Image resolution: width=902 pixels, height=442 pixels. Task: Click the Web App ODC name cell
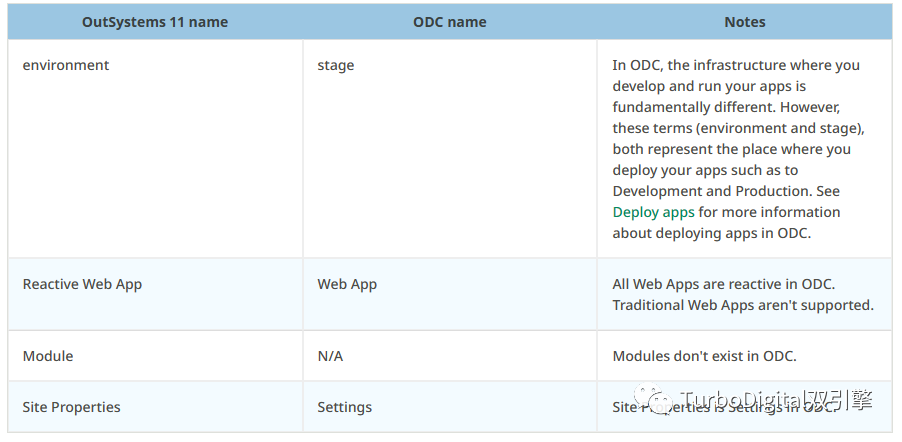click(347, 284)
